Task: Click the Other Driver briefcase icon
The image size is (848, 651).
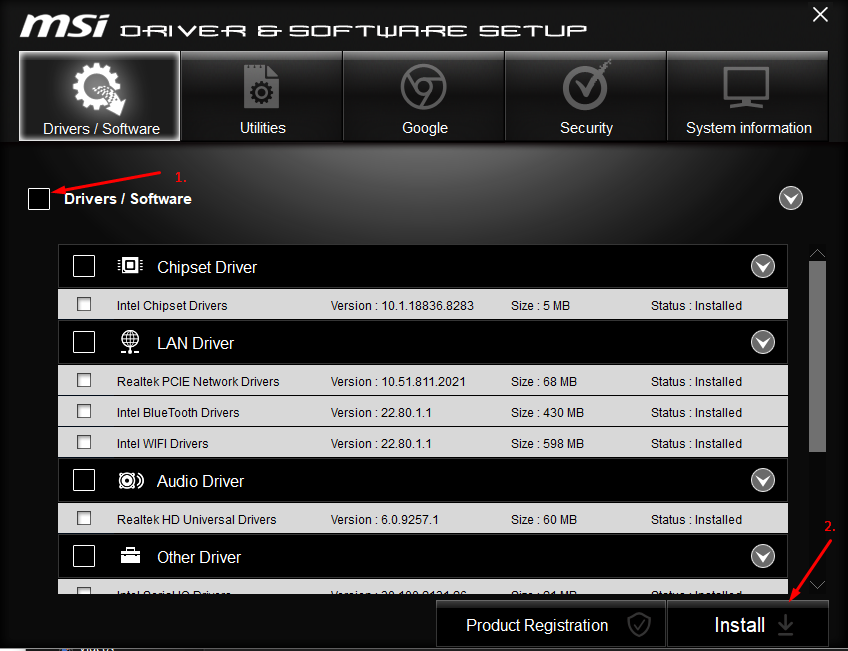Action: tap(130, 556)
